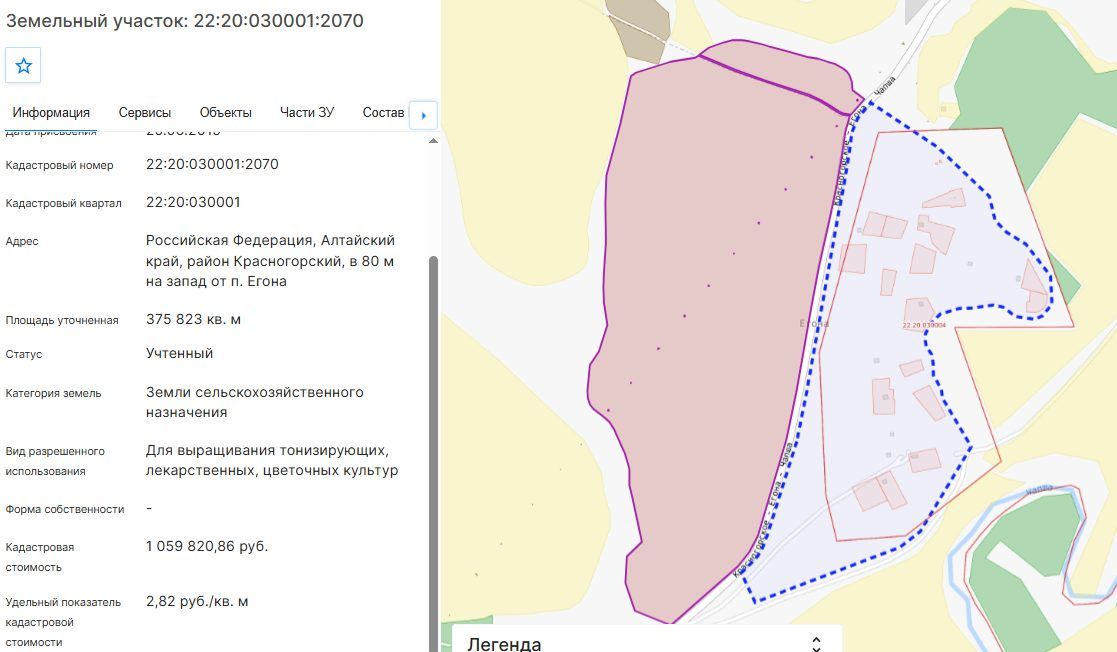Screen dimensions: 1117x652
Task: Click the address value text
Action: [270, 261]
